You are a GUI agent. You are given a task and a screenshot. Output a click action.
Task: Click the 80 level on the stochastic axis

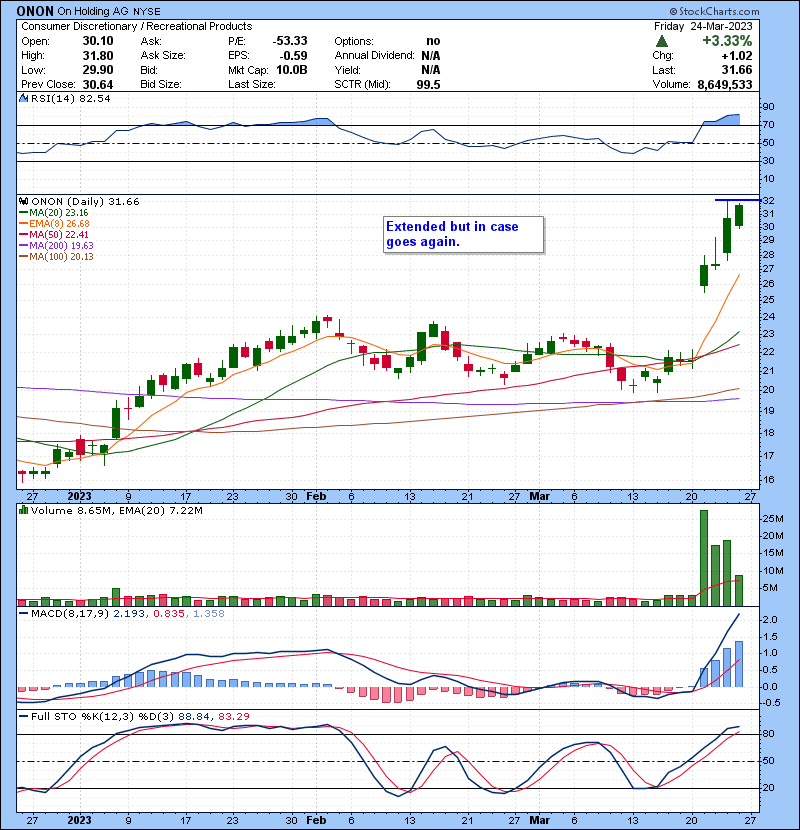(x=768, y=734)
